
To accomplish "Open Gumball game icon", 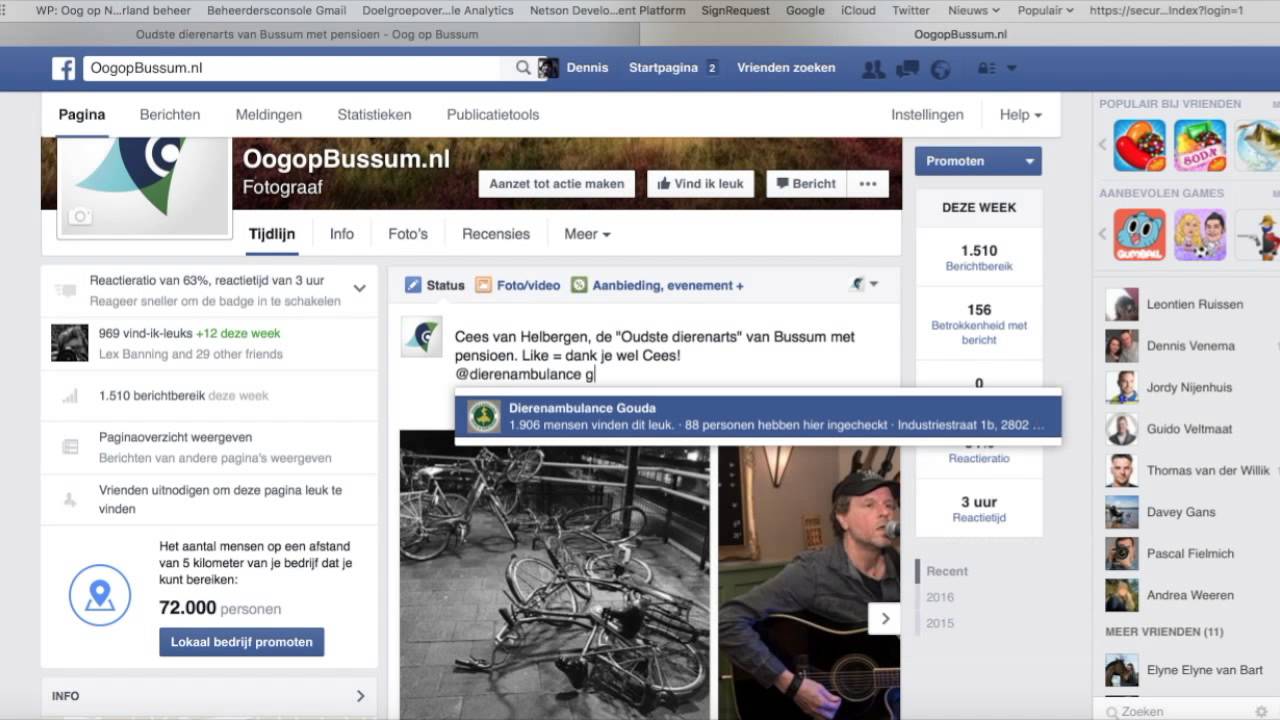I will (x=1140, y=235).
